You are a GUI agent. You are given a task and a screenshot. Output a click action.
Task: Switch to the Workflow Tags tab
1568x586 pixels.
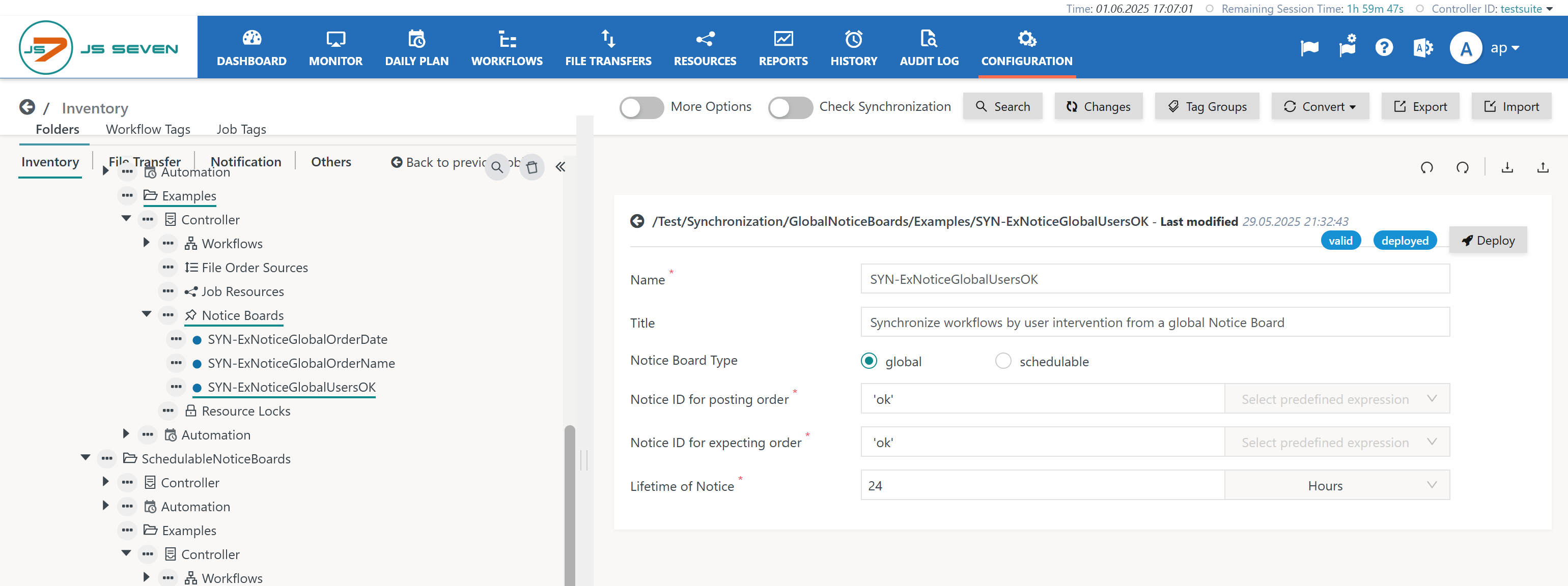pyautogui.click(x=148, y=129)
